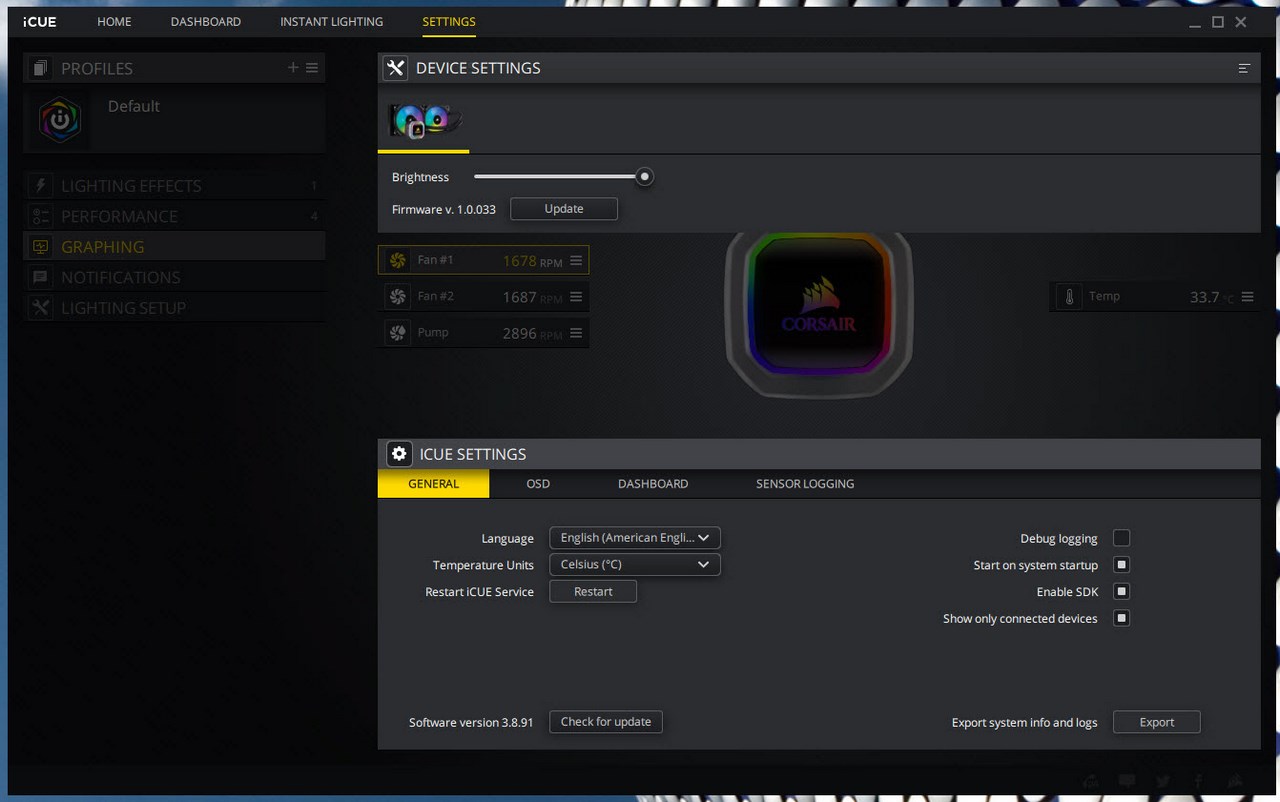Open the profiles list menu icon
This screenshot has width=1280, height=802.
click(312, 67)
